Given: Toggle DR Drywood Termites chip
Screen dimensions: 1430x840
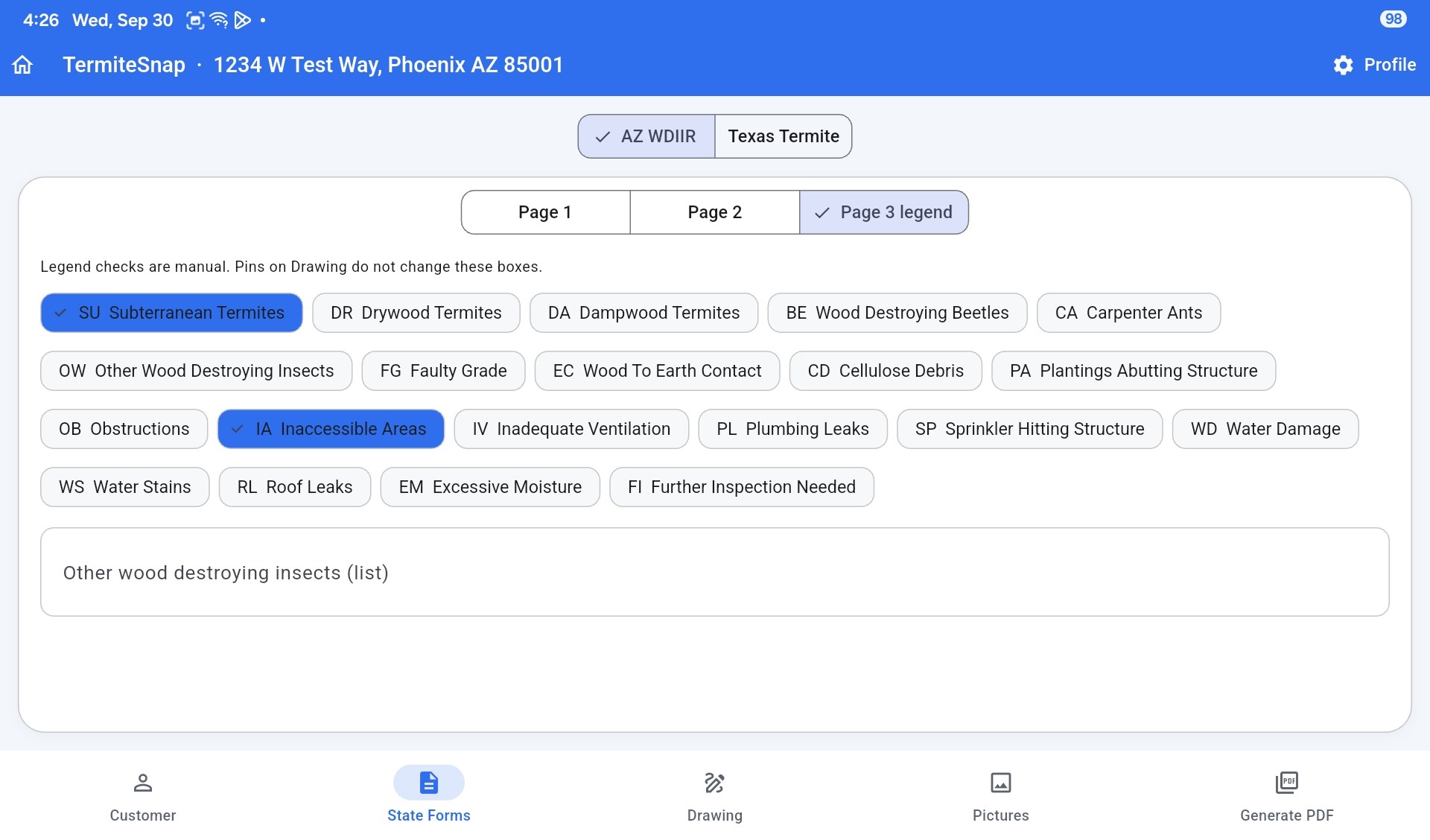Looking at the screenshot, I should [416, 313].
